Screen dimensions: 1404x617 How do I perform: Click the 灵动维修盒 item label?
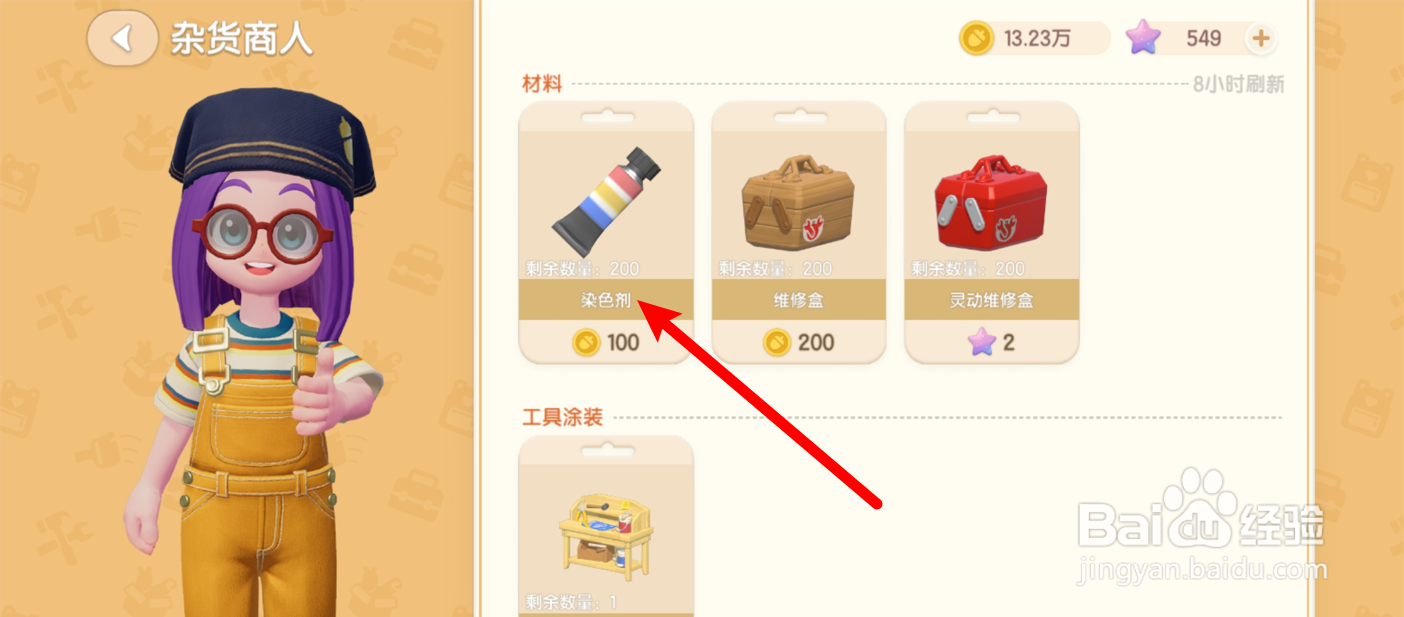pyautogui.click(x=991, y=300)
